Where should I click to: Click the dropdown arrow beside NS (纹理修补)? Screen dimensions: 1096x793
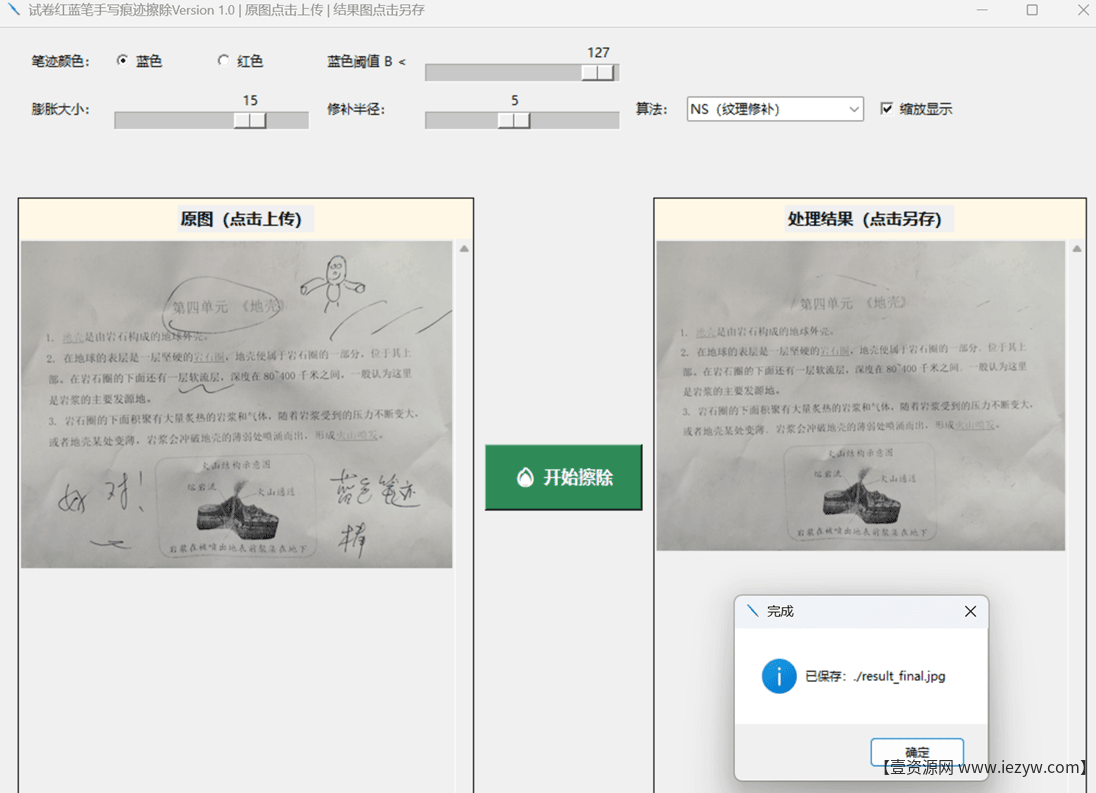[852, 109]
